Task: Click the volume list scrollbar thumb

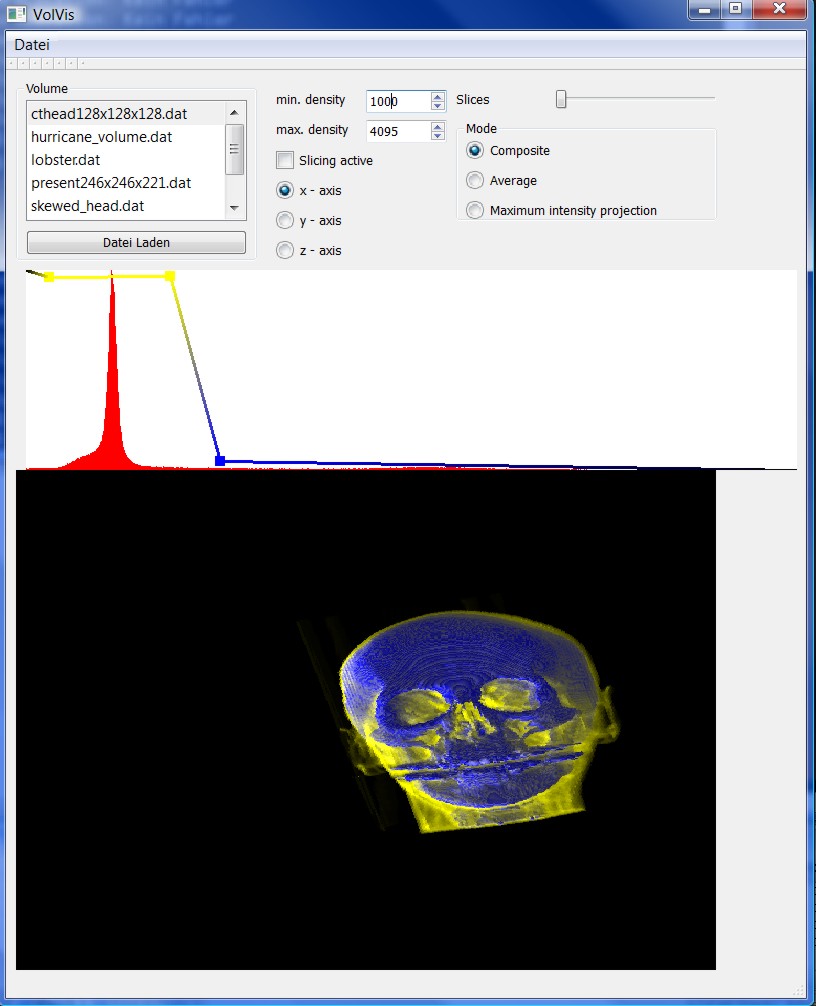Action: point(234,149)
